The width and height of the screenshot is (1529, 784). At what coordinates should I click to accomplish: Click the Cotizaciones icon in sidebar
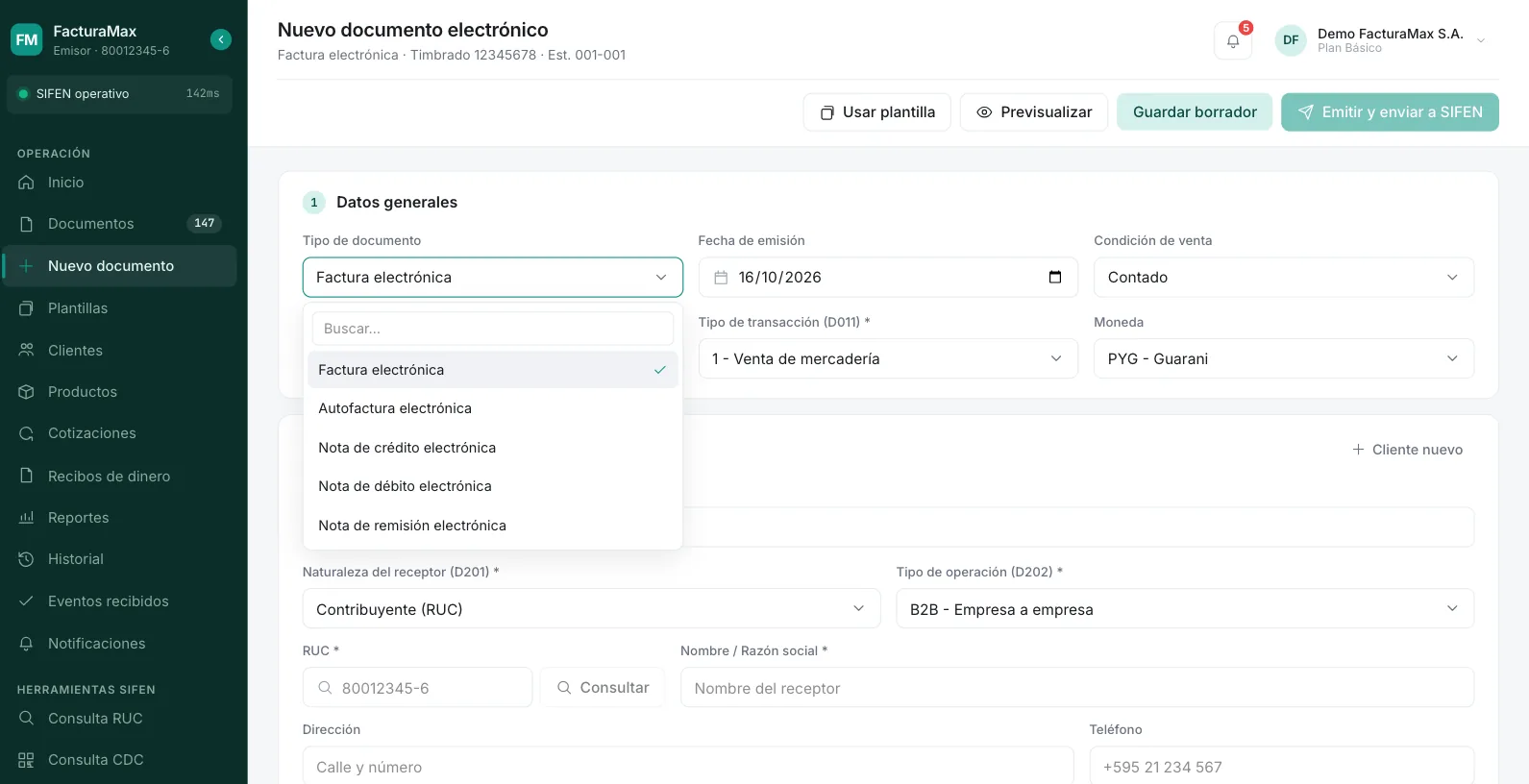click(27, 433)
